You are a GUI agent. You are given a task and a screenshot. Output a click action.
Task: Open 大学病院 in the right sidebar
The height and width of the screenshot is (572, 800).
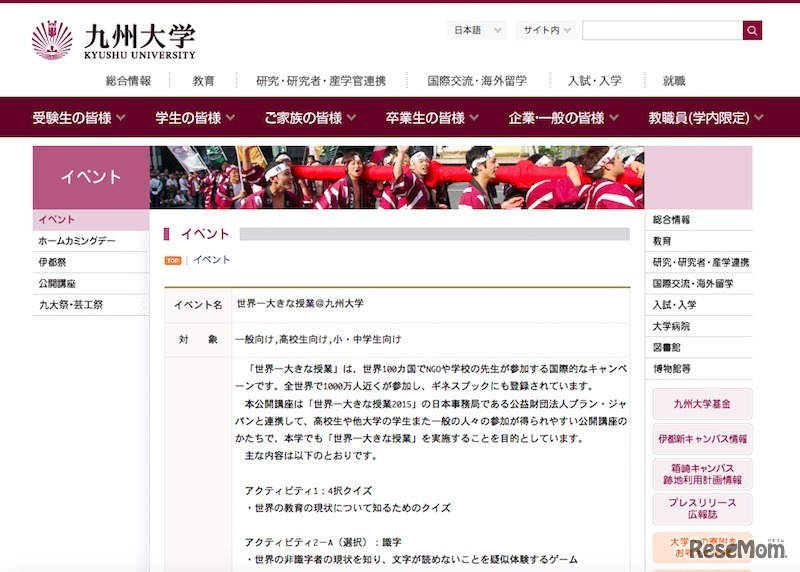pos(700,326)
